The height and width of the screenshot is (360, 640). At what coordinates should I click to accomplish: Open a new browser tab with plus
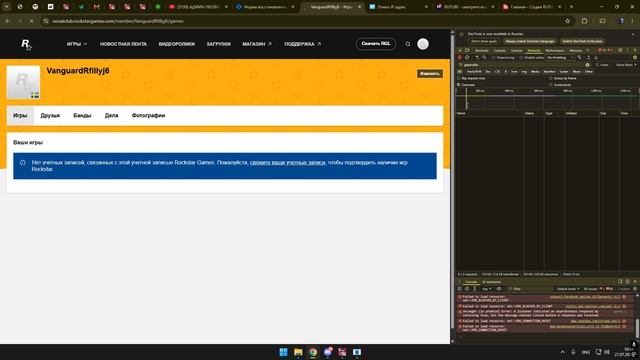coord(571,7)
